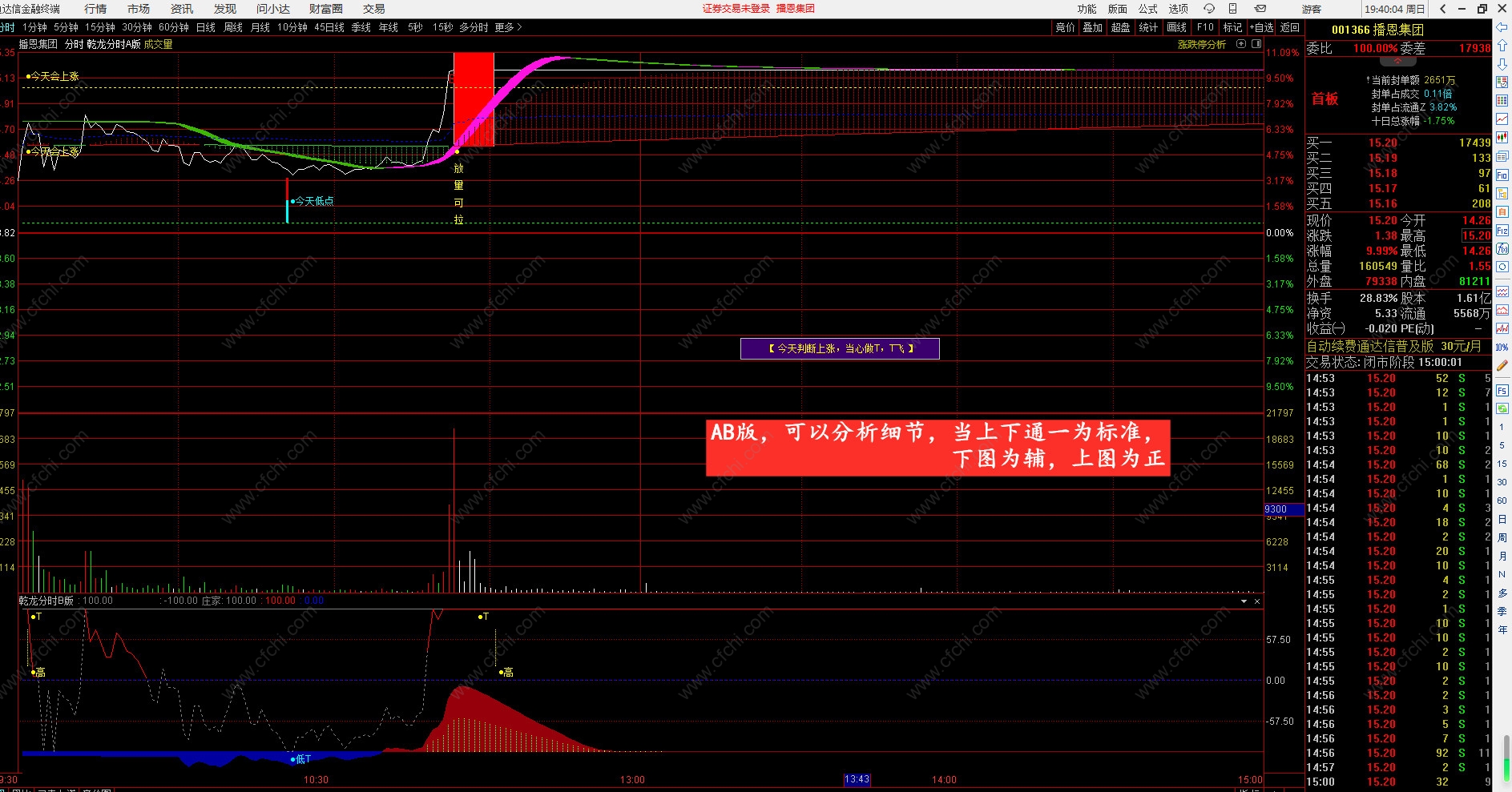Viewport: 1512px width, 792px height.
Task: Click the down arrow icon in right sidebar
Action: 1502,63
